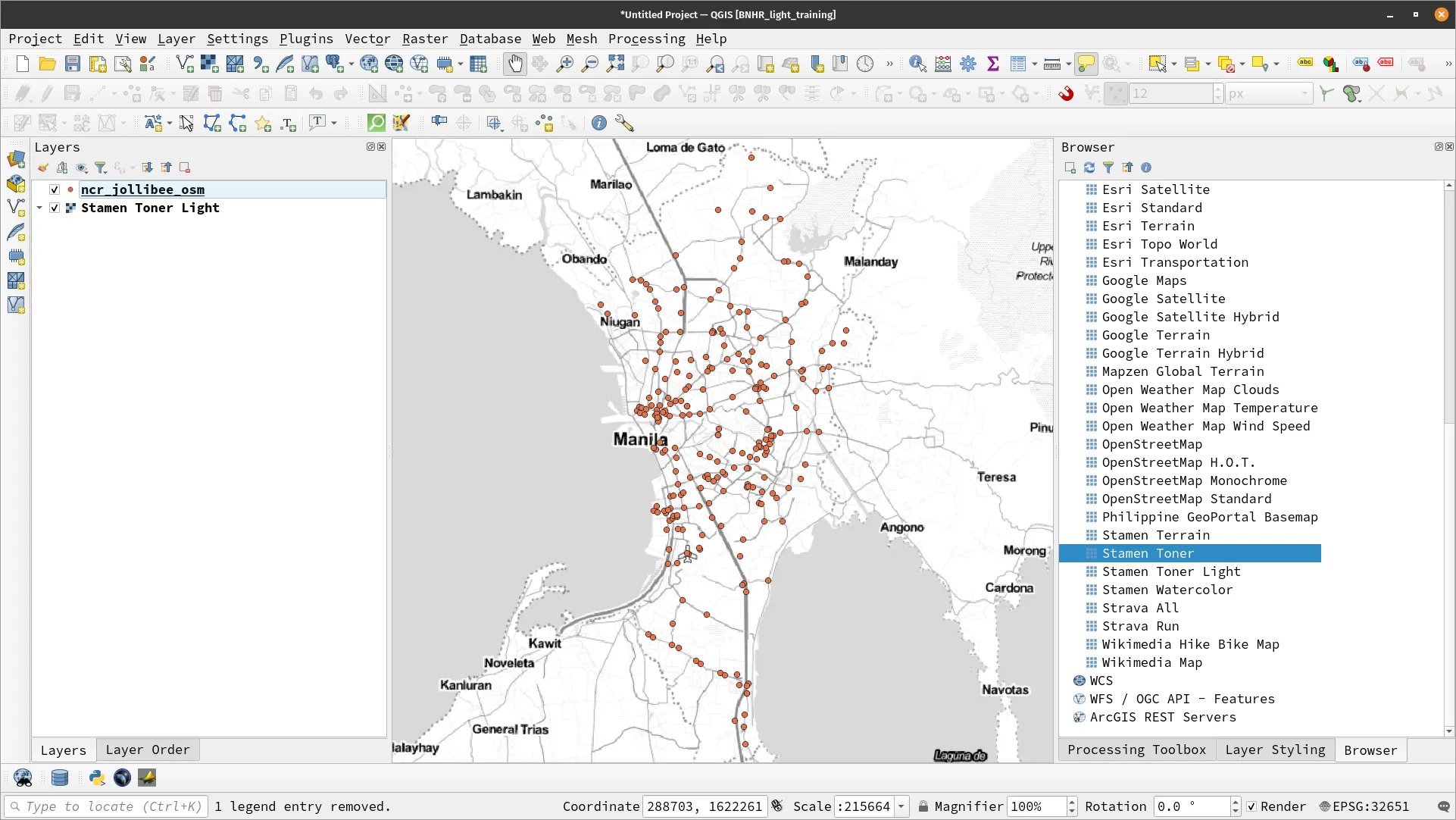
Task: Activate the Identify Features tool
Action: coord(917,64)
